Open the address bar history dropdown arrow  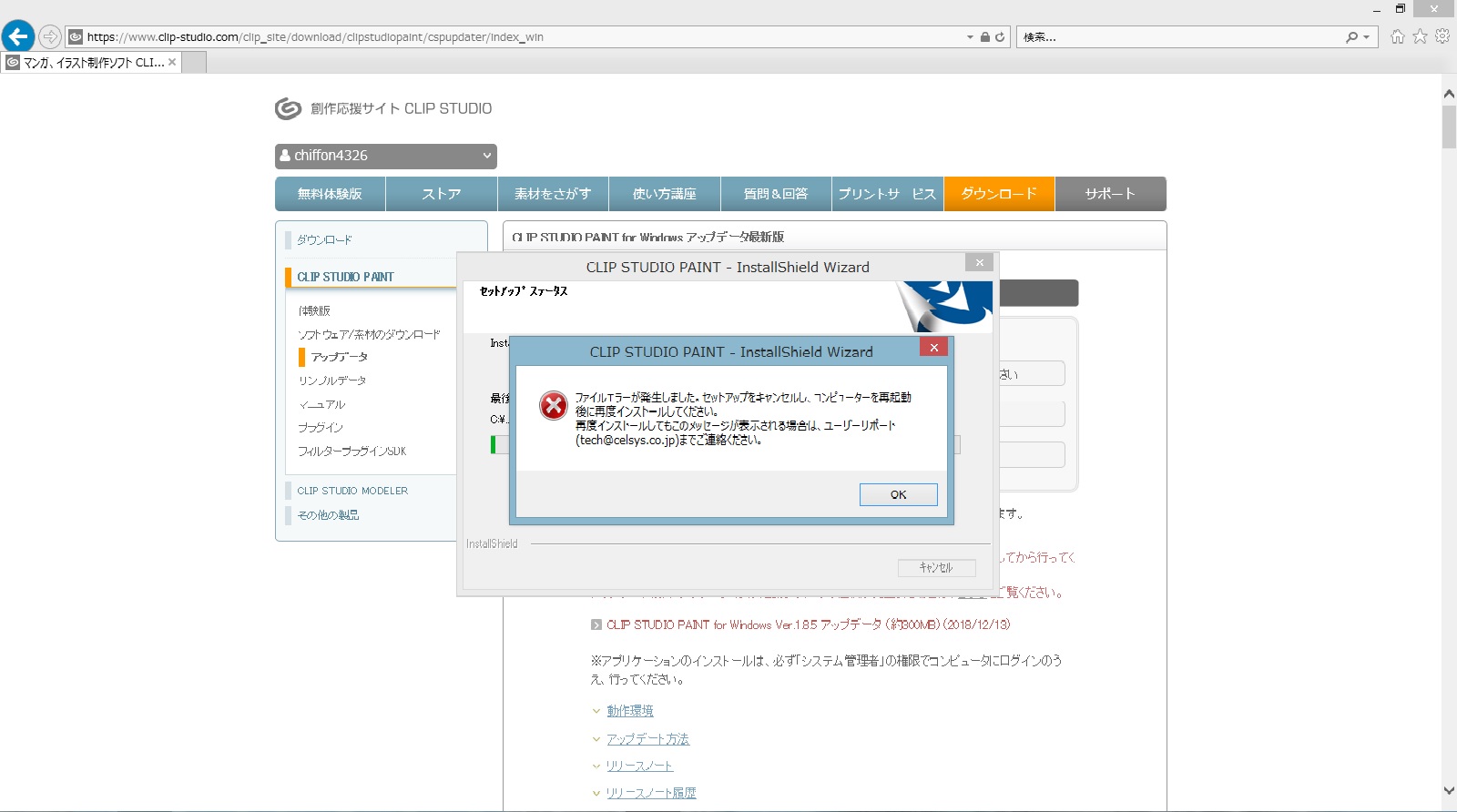[970, 37]
